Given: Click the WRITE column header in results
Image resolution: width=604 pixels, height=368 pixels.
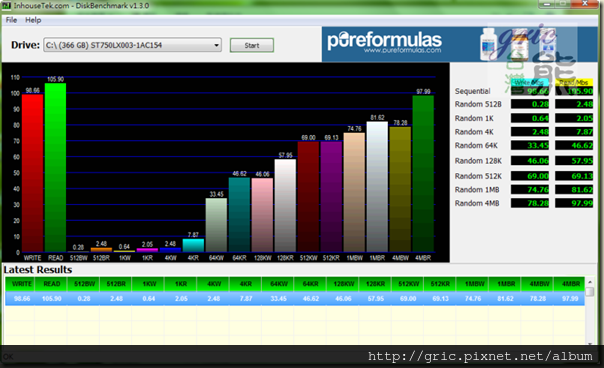Looking at the screenshot, I should point(22,284).
